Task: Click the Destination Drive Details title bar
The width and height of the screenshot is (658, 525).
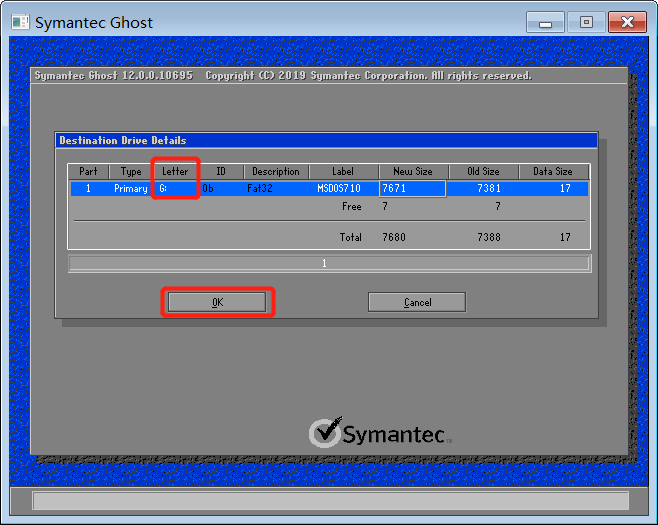Action: [x=326, y=140]
